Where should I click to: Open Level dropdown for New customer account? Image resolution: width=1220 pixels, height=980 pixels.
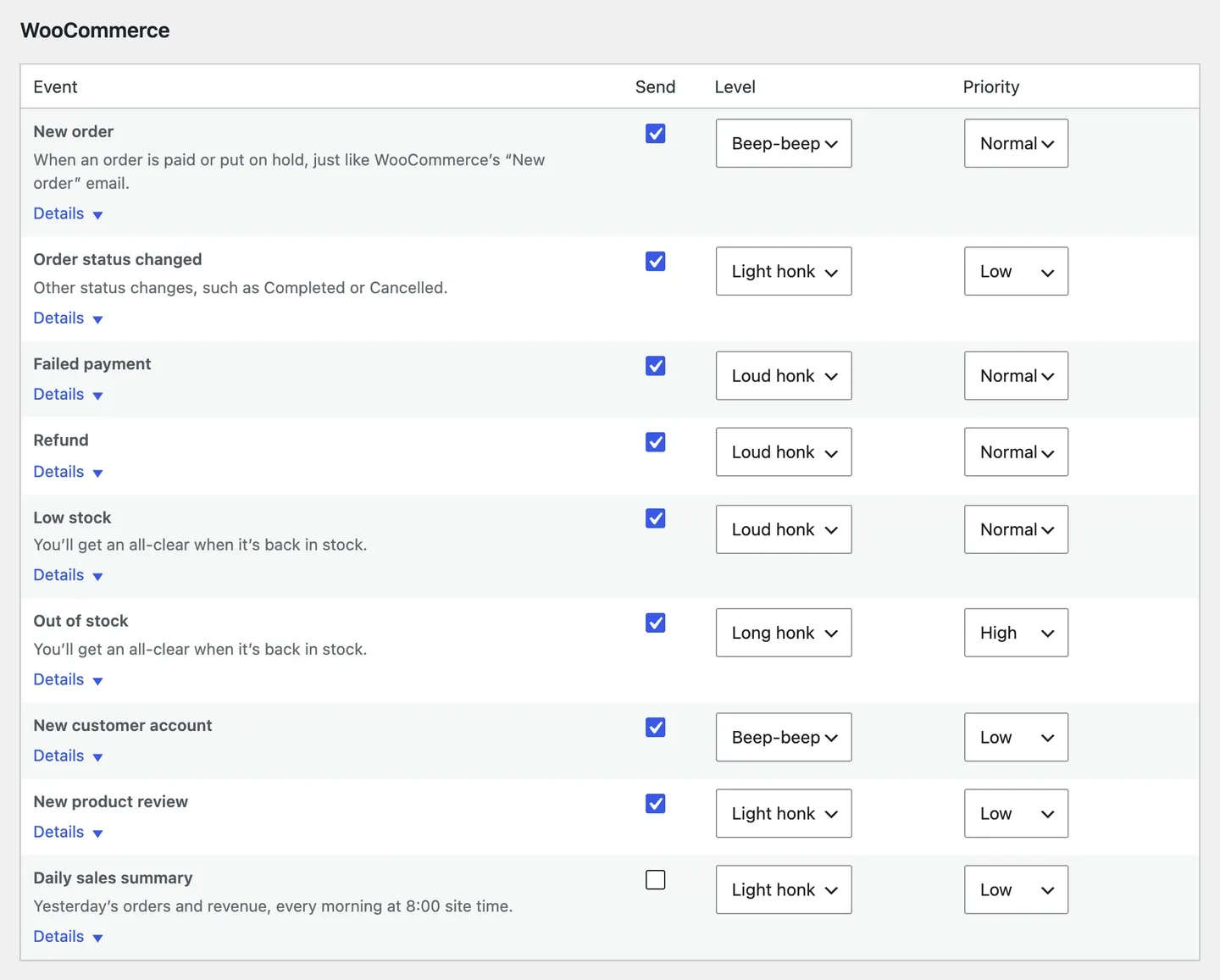784,737
